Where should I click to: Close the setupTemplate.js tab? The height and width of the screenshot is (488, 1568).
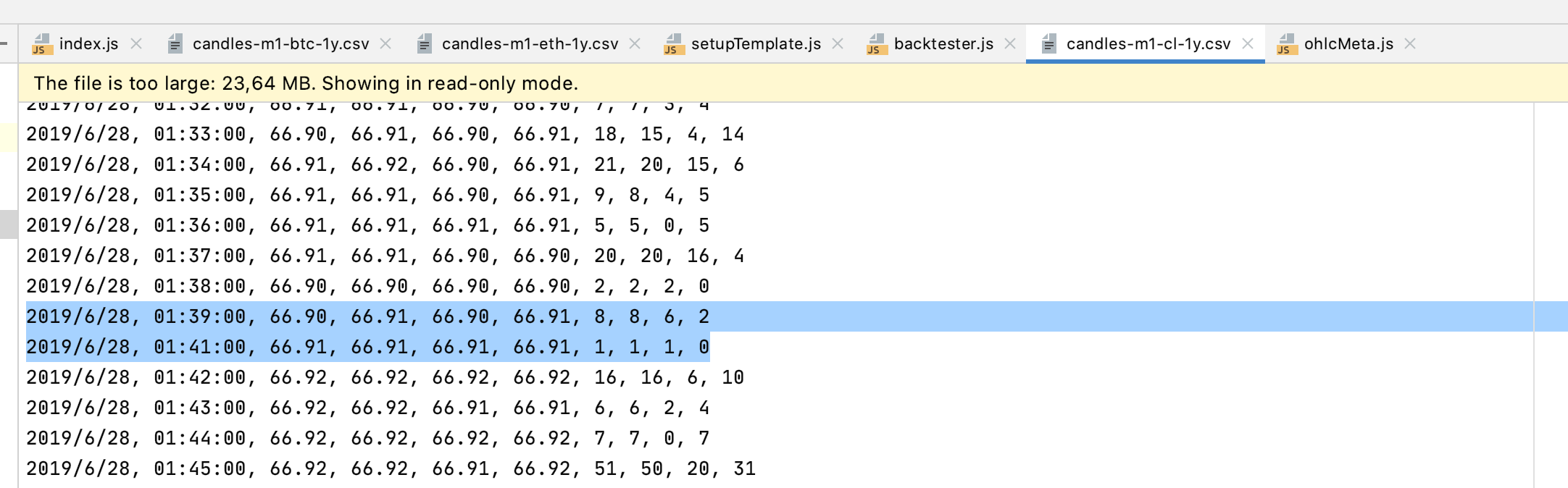tap(838, 44)
